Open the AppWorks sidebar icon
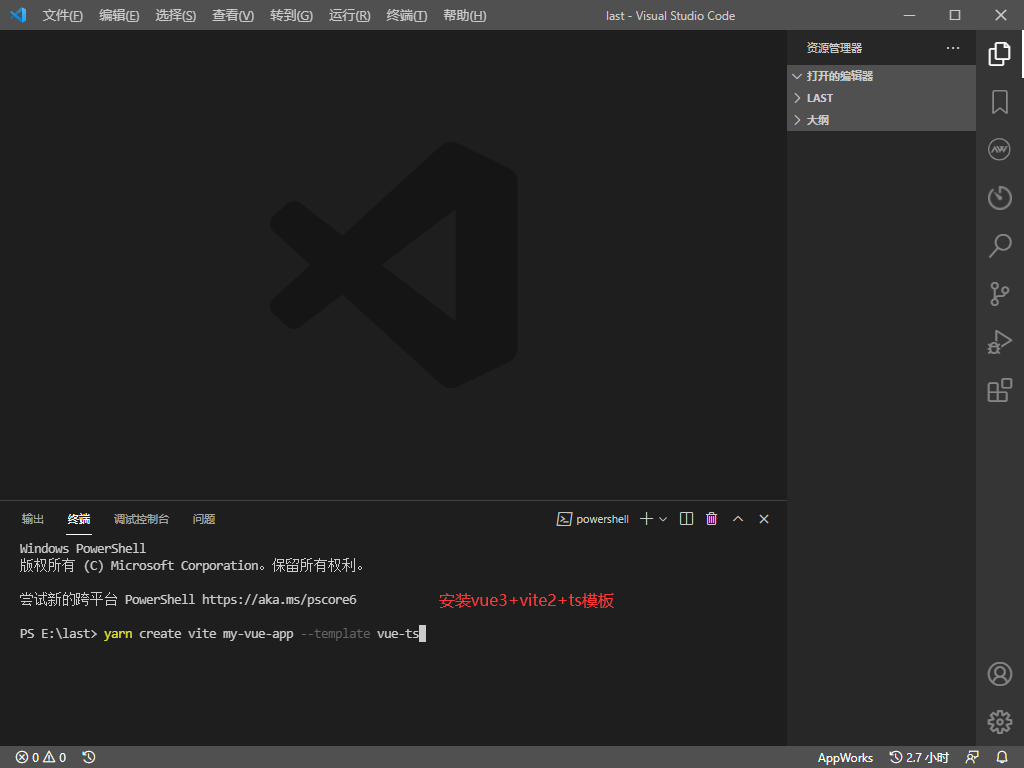Viewport: 1024px width, 768px height. pos(999,150)
